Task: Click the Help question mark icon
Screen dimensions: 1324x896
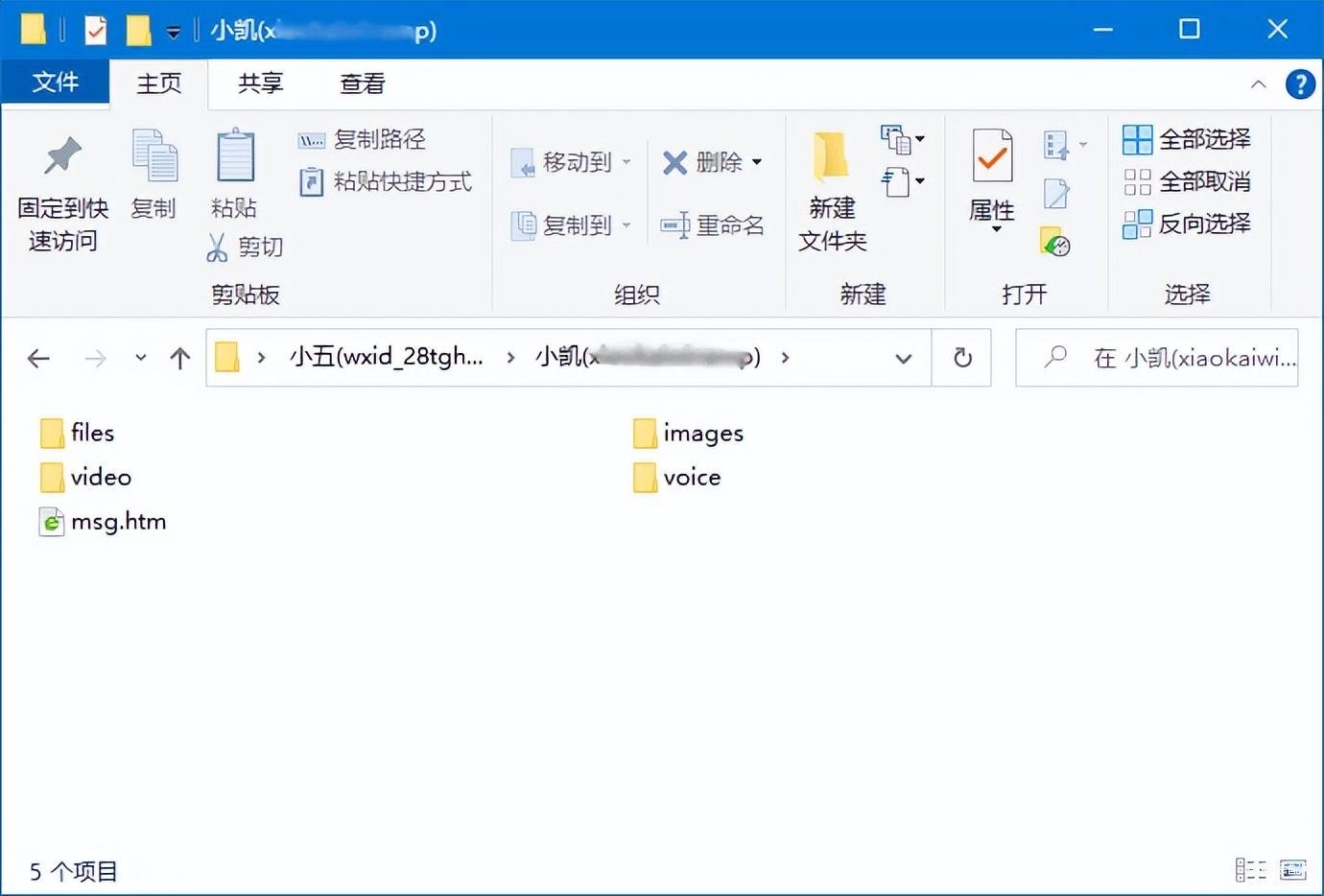Action: coord(1300,84)
